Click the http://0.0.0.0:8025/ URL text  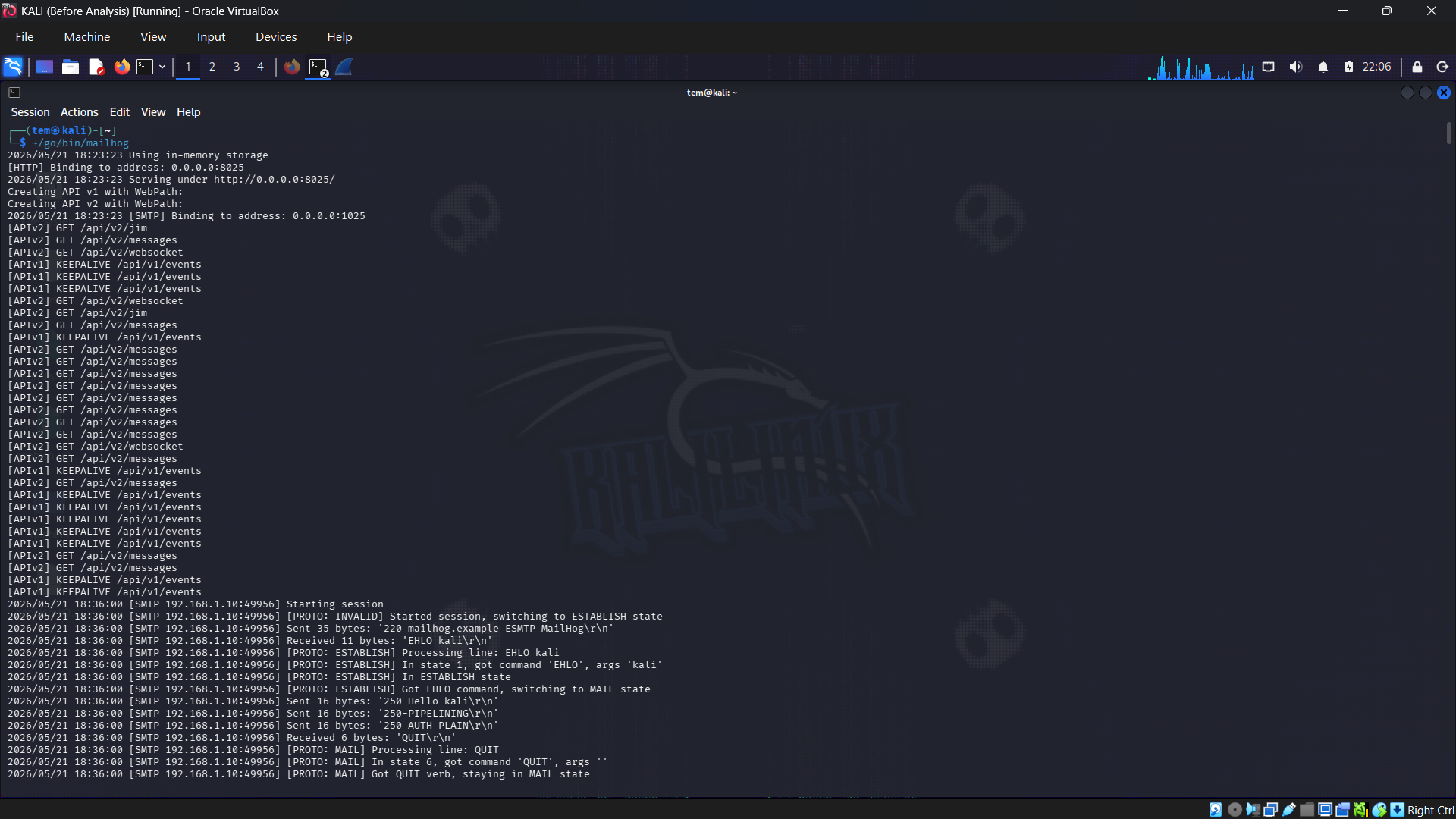pos(274,180)
